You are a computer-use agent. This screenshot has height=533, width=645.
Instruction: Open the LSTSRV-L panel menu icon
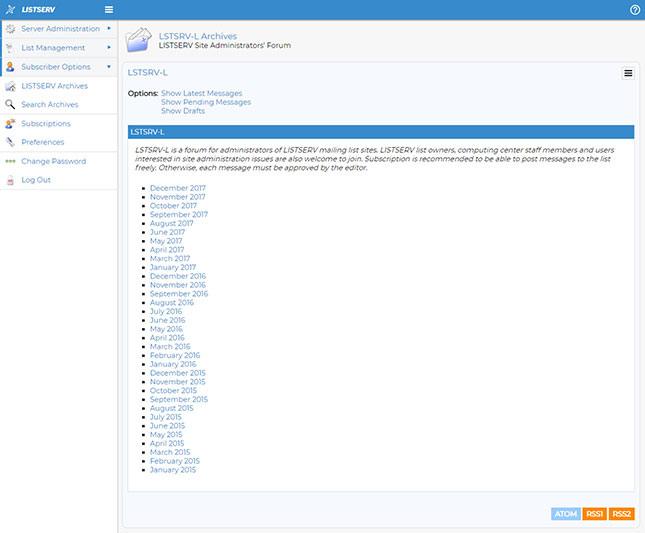[x=628, y=73]
